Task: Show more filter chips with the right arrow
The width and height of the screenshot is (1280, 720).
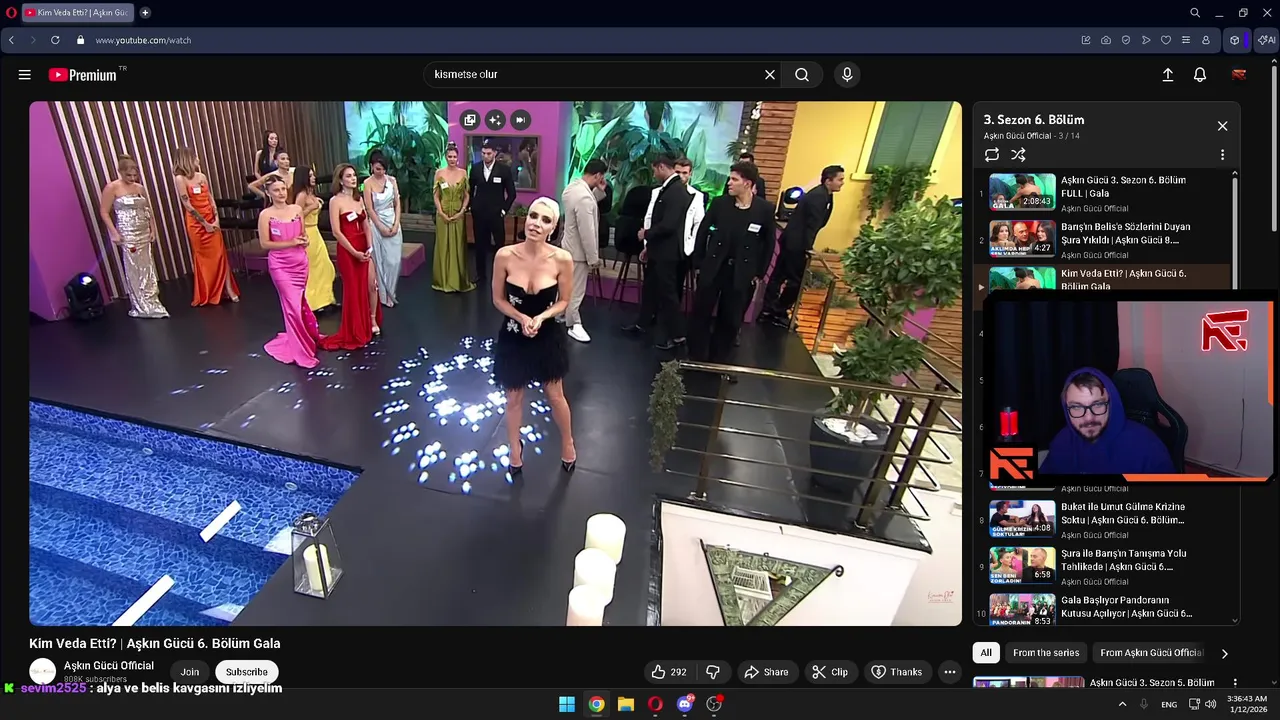Action: pos(1224,653)
